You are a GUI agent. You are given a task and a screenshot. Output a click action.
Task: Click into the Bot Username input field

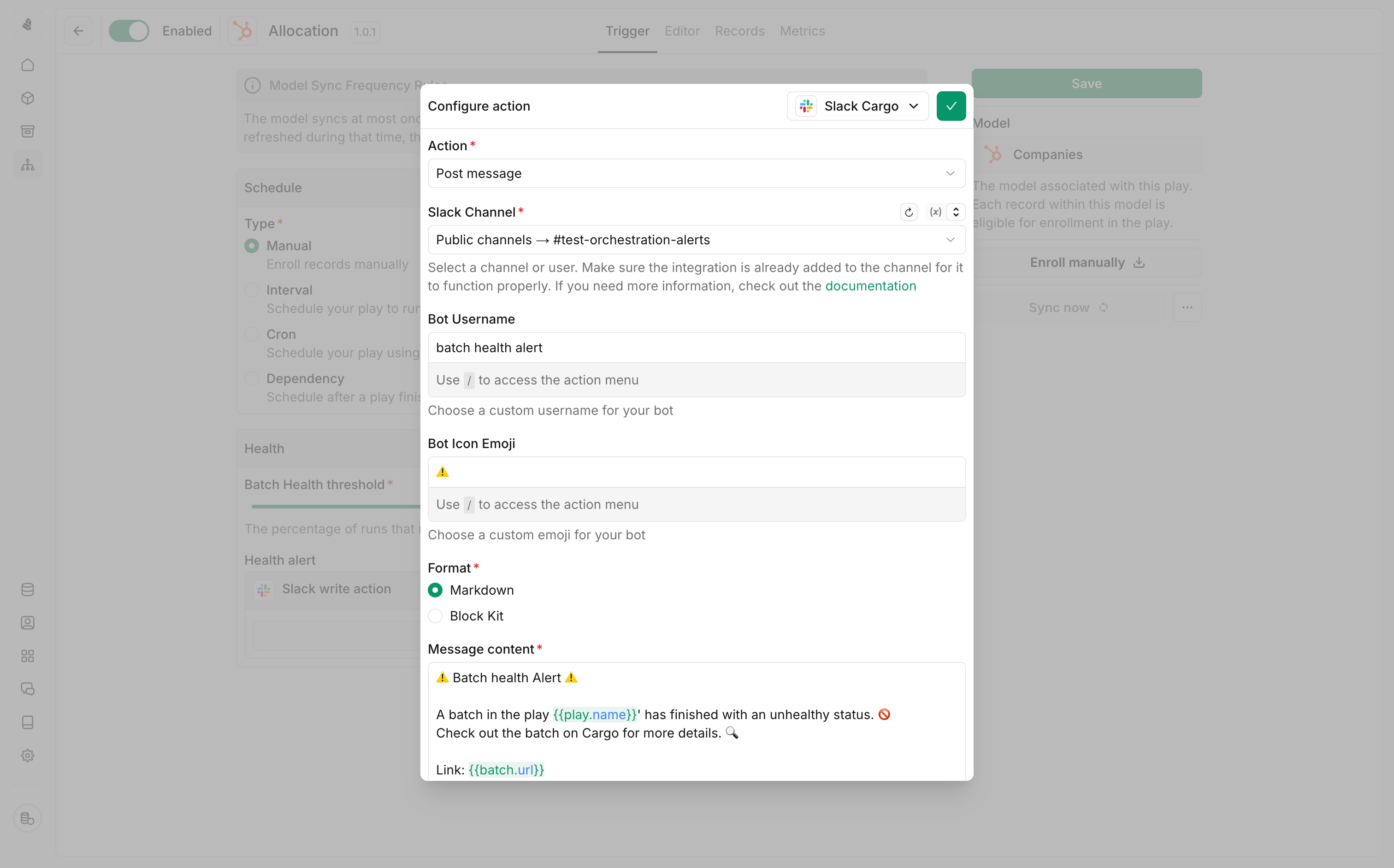pyautogui.click(x=697, y=348)
